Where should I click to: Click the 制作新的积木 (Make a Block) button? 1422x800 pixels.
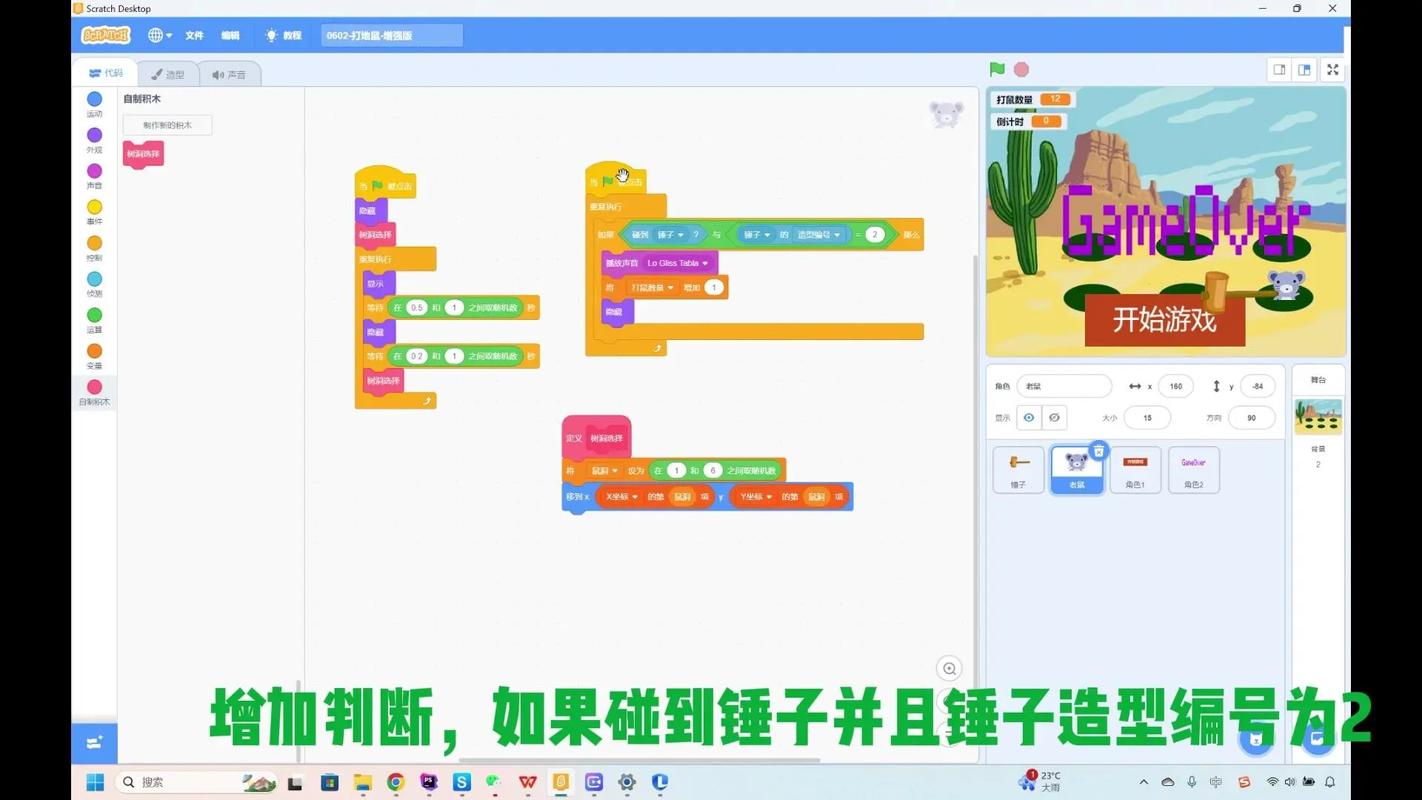[x=166, y=124]
